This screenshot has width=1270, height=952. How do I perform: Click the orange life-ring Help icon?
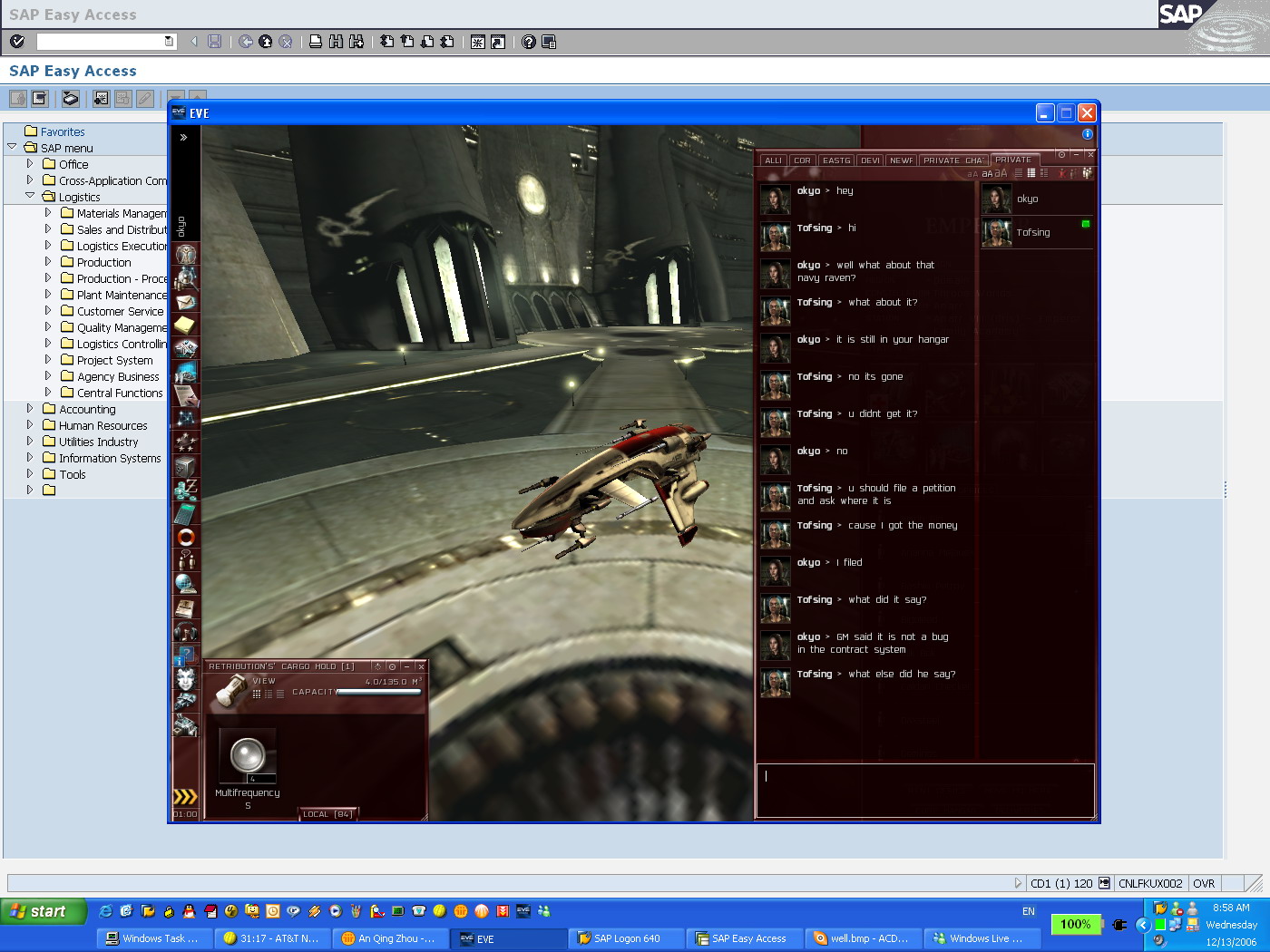point(186,537)
